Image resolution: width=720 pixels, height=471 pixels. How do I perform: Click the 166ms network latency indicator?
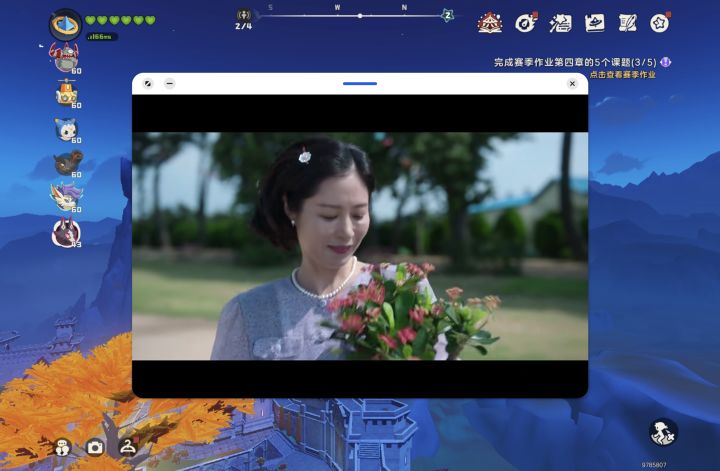point(101,37)
